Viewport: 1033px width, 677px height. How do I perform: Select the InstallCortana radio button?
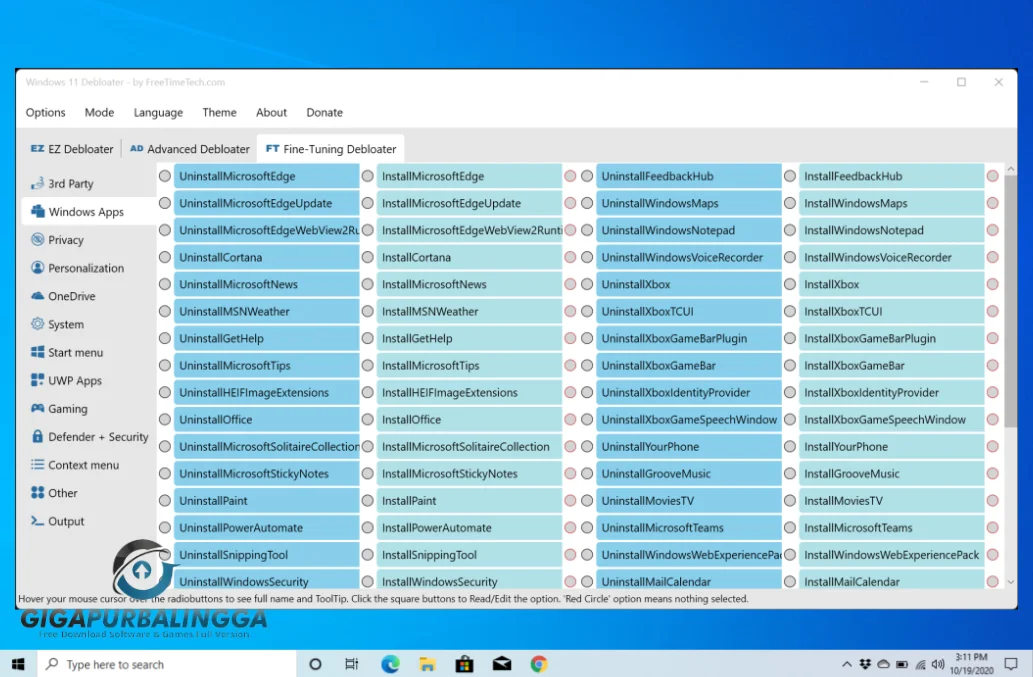pos(368,257)
